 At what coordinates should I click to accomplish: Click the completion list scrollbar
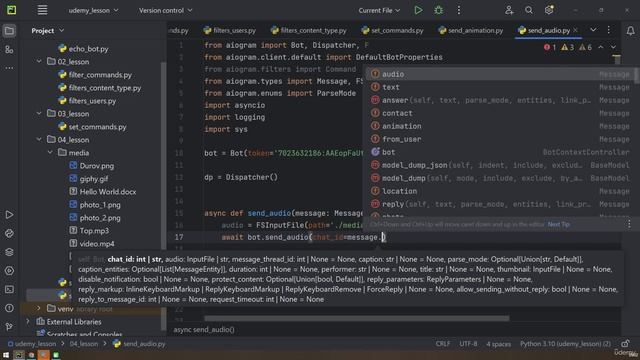[636, 76]
